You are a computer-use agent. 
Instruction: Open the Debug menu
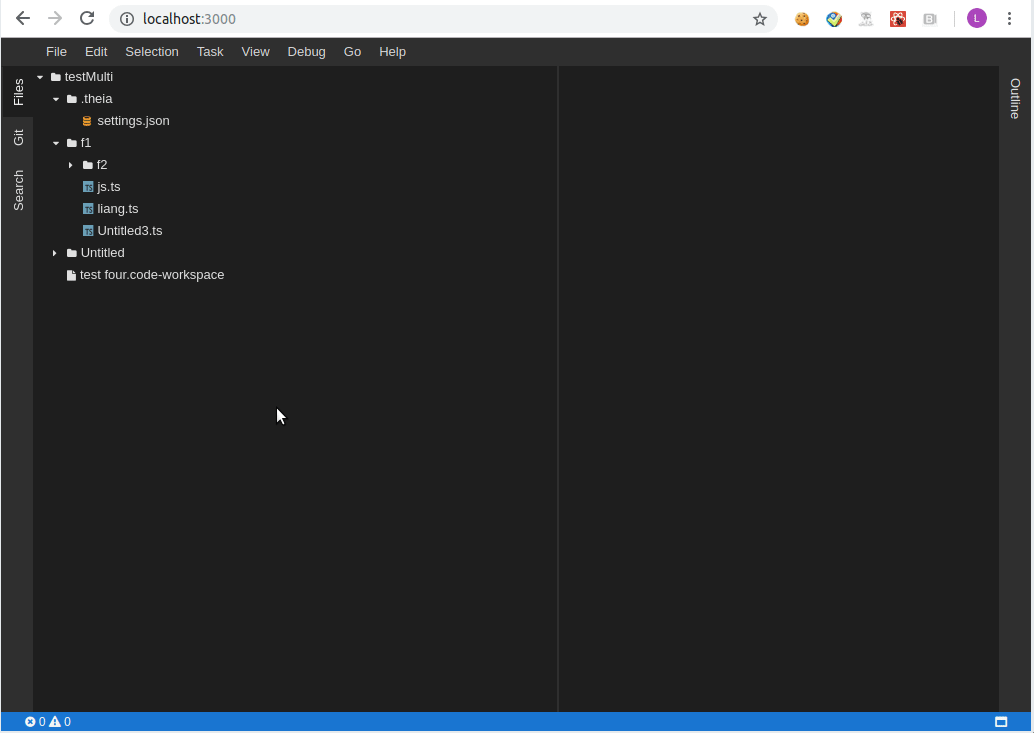point(306,51)
